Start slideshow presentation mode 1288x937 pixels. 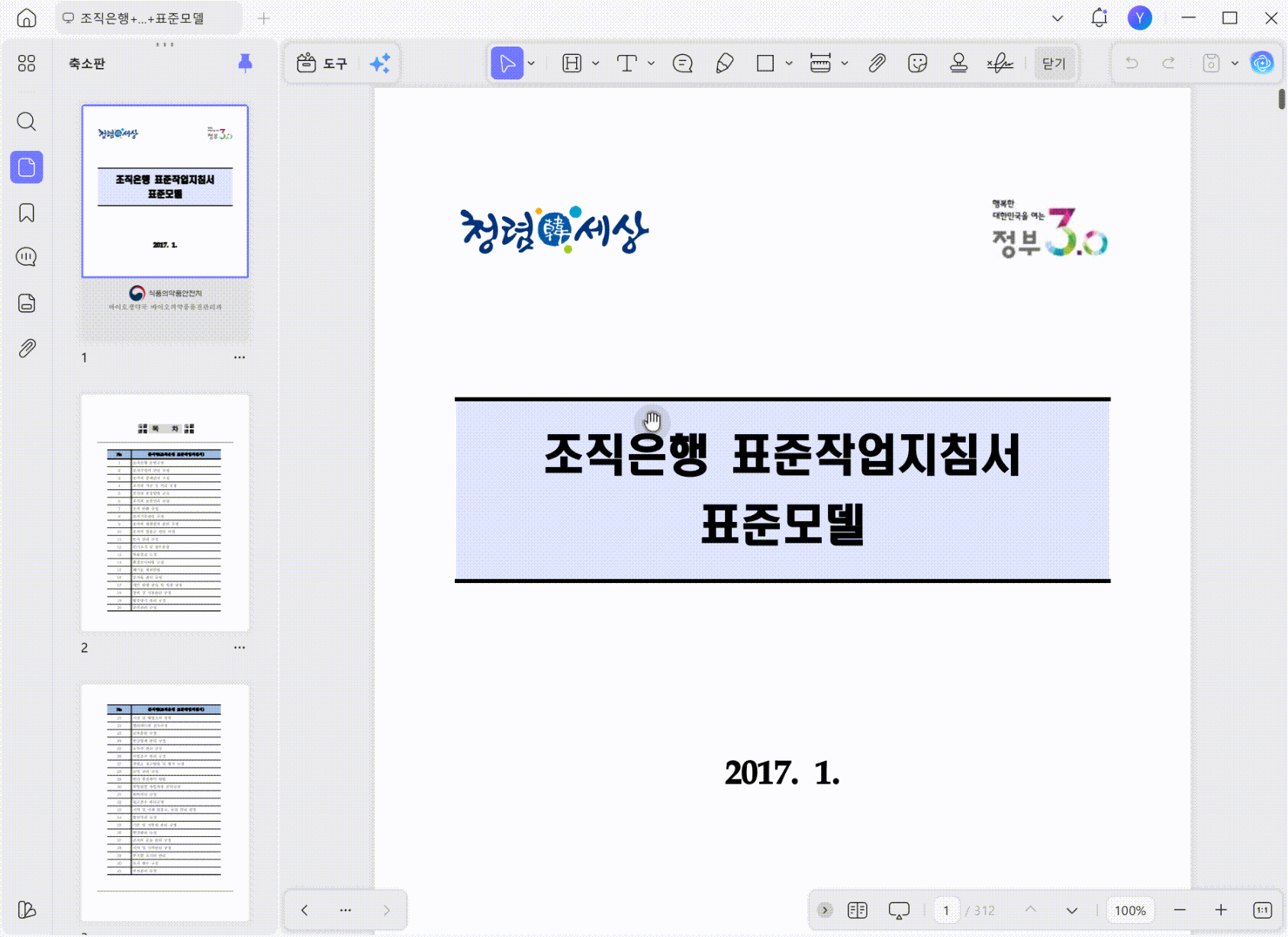point(899,910)
